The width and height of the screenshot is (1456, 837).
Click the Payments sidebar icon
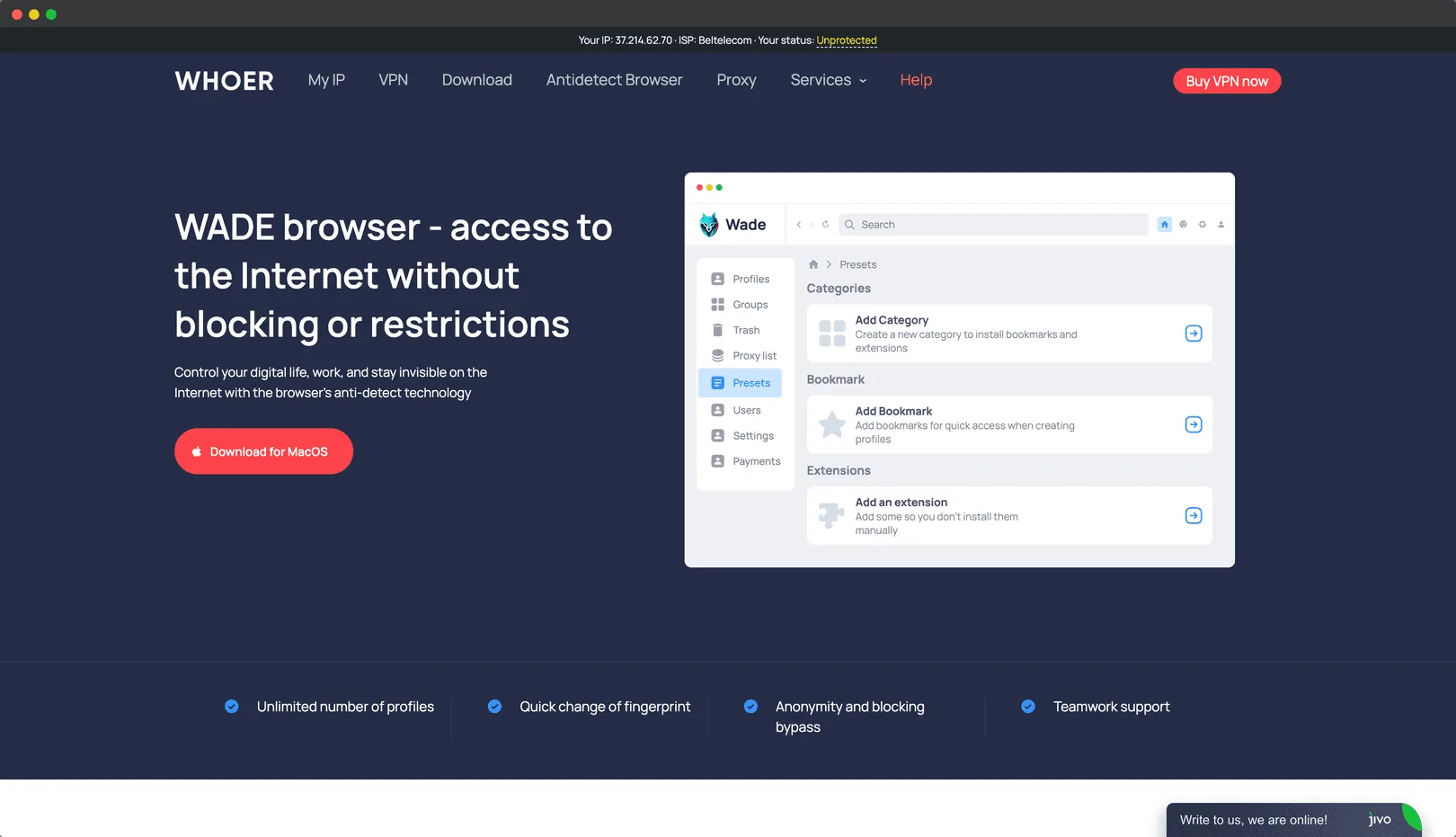click(x=717, y=461)
